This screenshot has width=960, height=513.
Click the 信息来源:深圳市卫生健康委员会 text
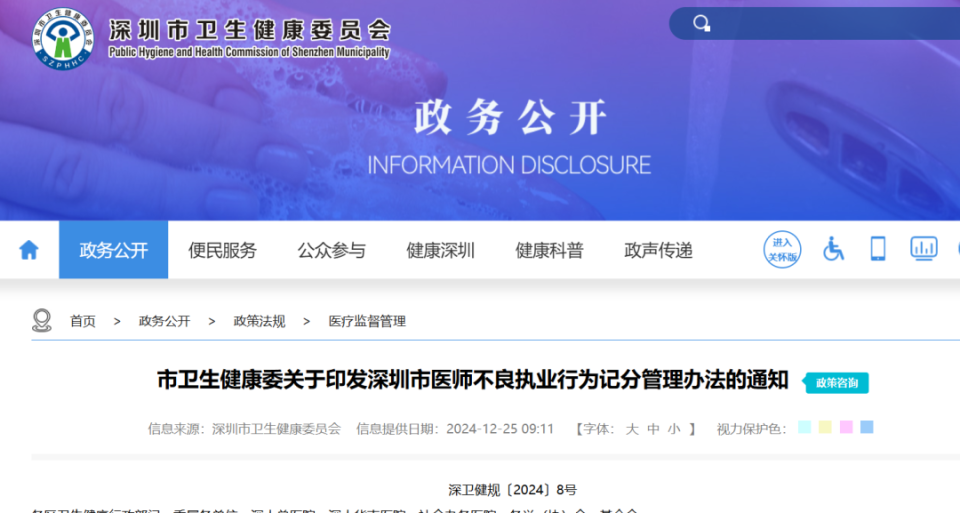(244, 429)
